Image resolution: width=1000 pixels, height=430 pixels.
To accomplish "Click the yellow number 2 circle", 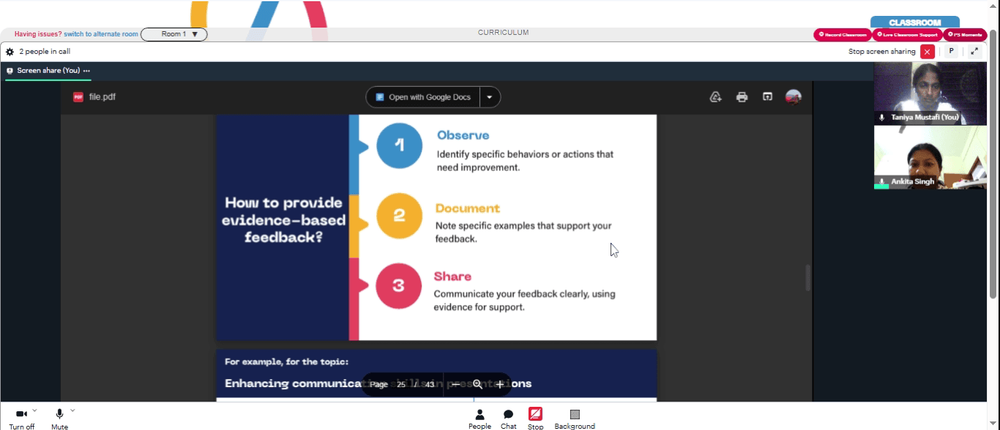I will coord(399,216).
